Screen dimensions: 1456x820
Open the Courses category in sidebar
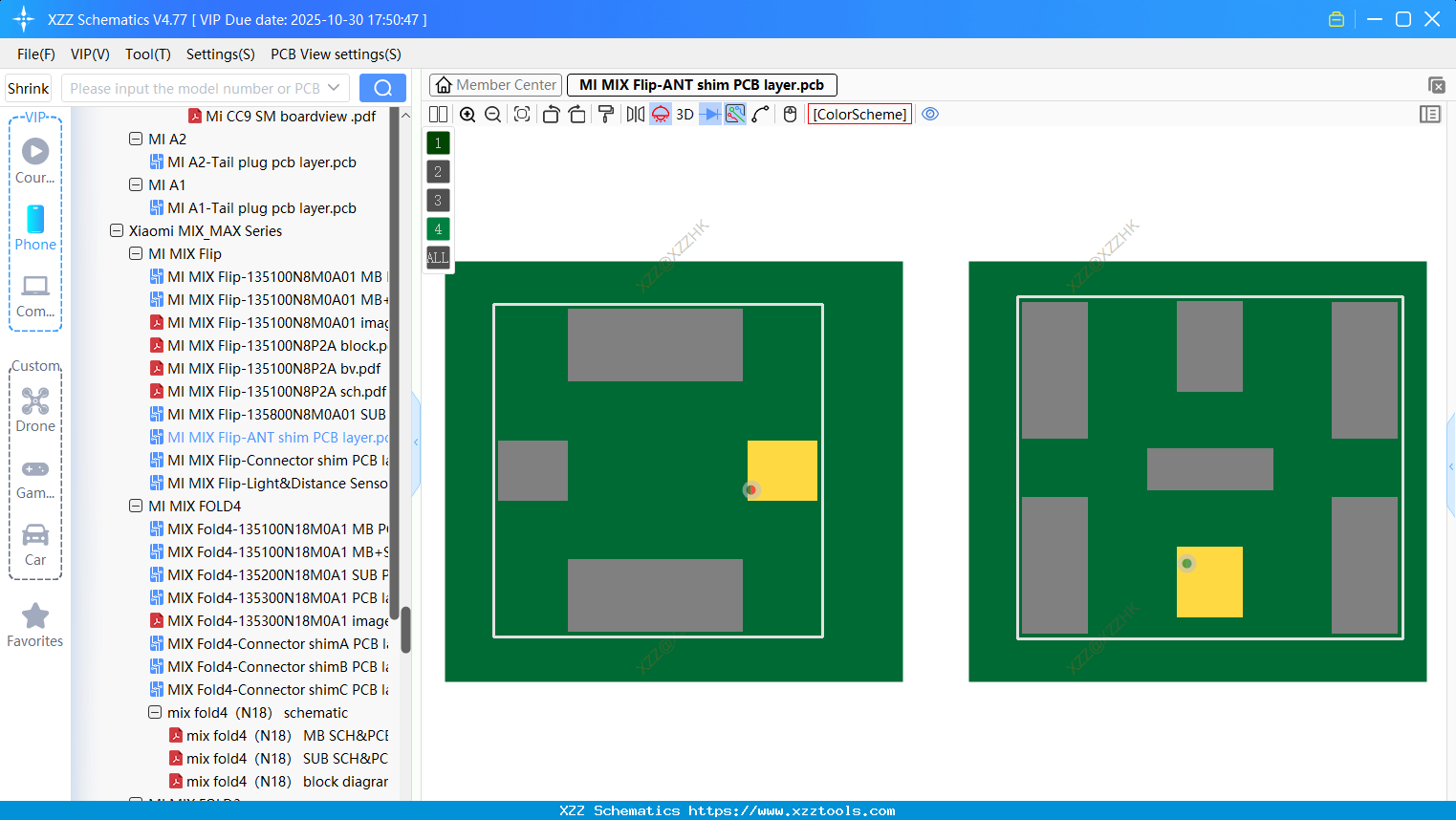click(x=35, y=161)
